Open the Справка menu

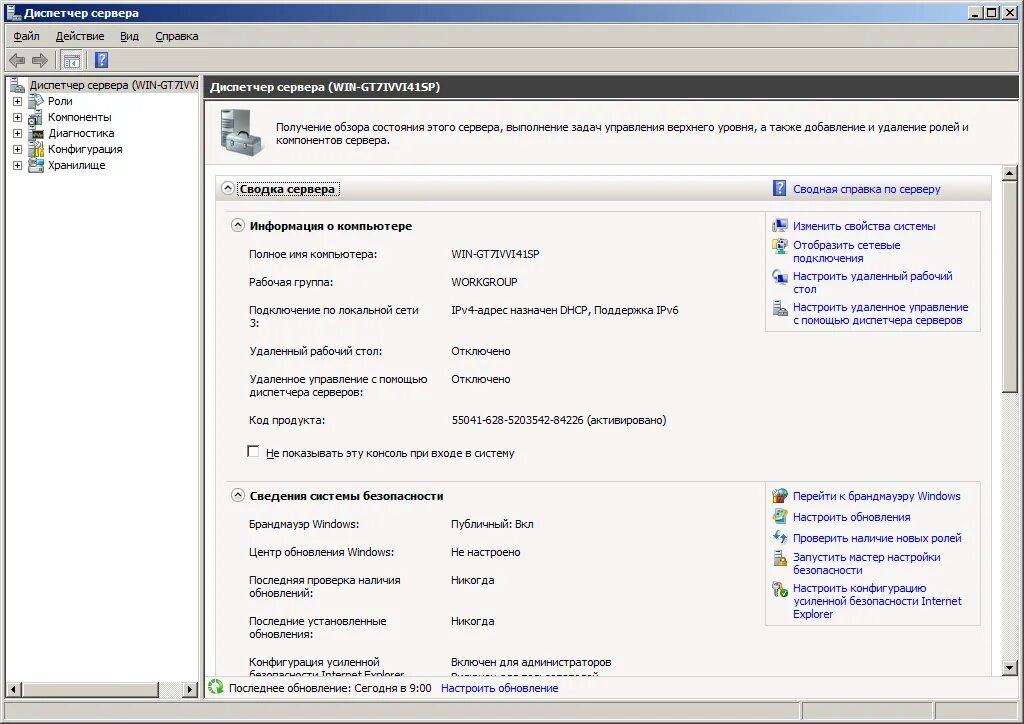tap(177, 37)
